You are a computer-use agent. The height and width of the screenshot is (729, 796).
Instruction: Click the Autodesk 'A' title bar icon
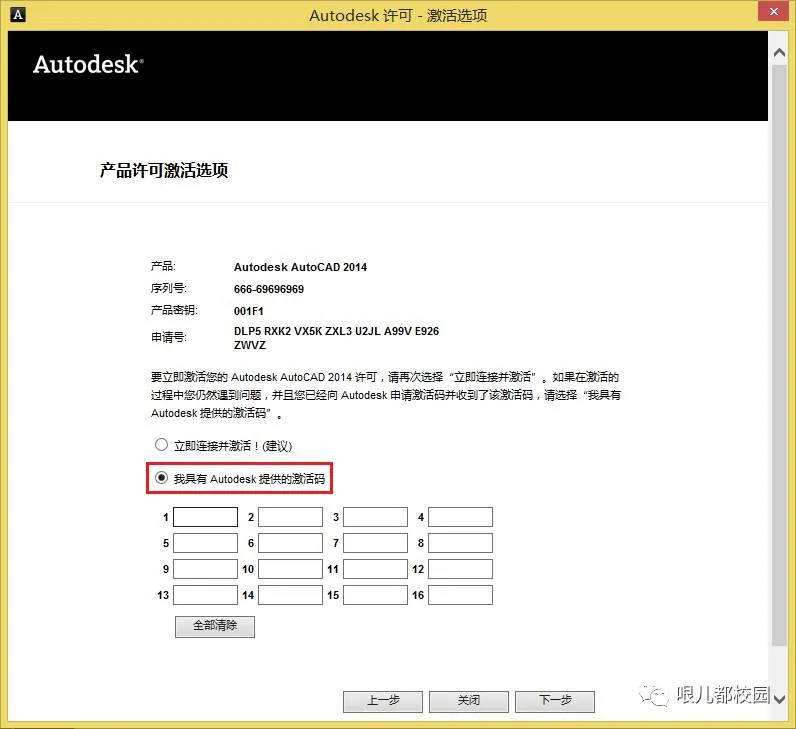(x=18, y=14)
